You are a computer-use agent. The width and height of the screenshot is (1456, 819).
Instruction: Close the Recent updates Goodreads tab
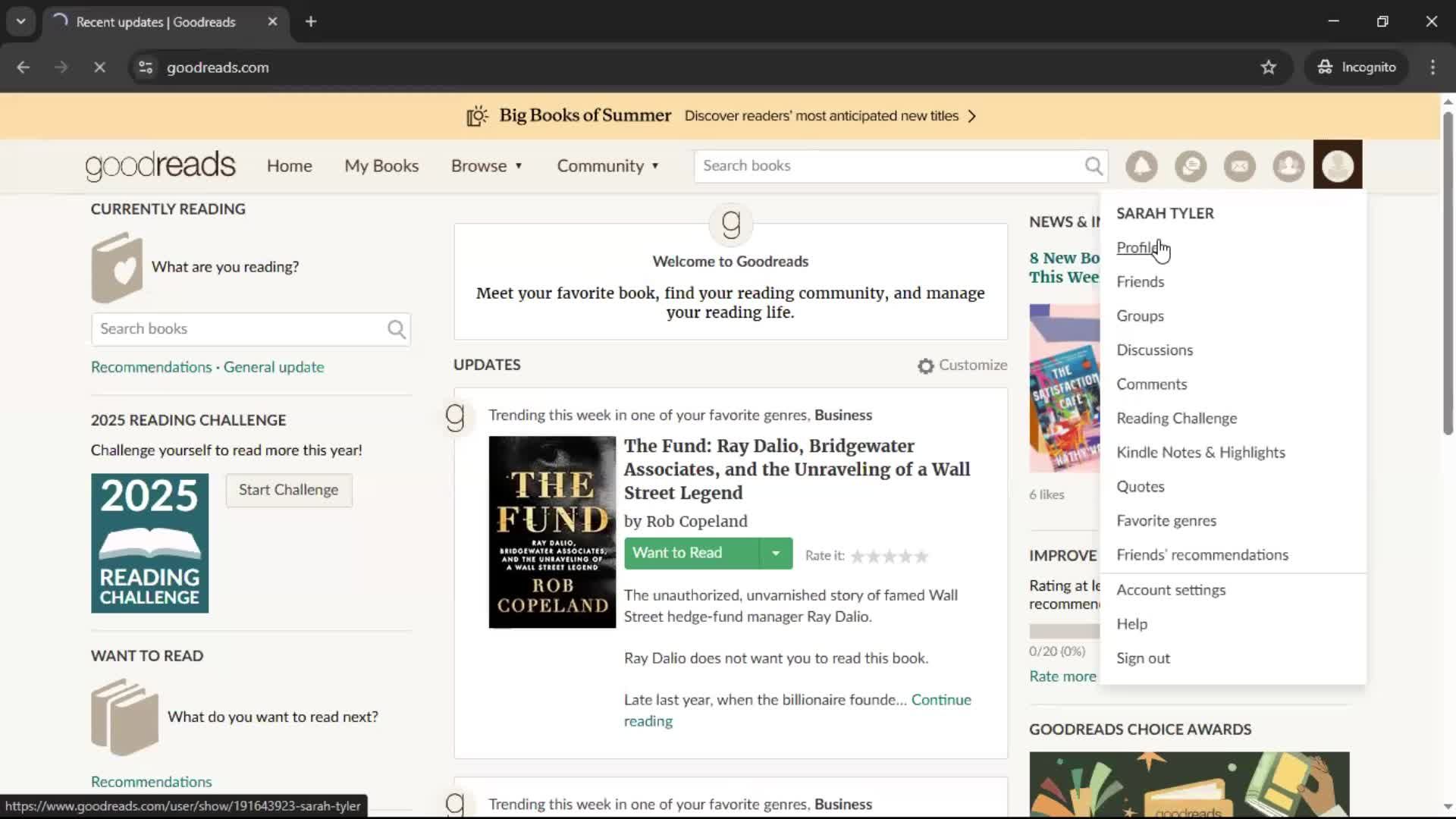(x=273, y=22)
